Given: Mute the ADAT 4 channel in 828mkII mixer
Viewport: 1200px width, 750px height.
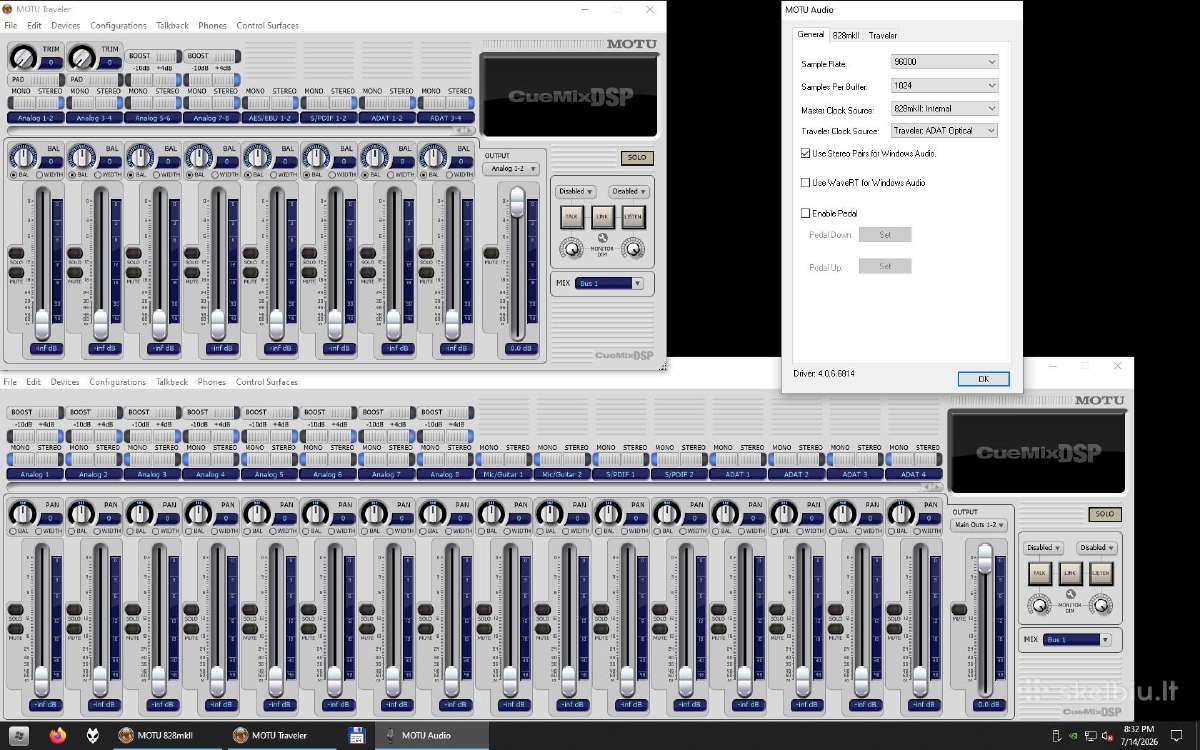Looking at the screenshot, I should 893,629.
